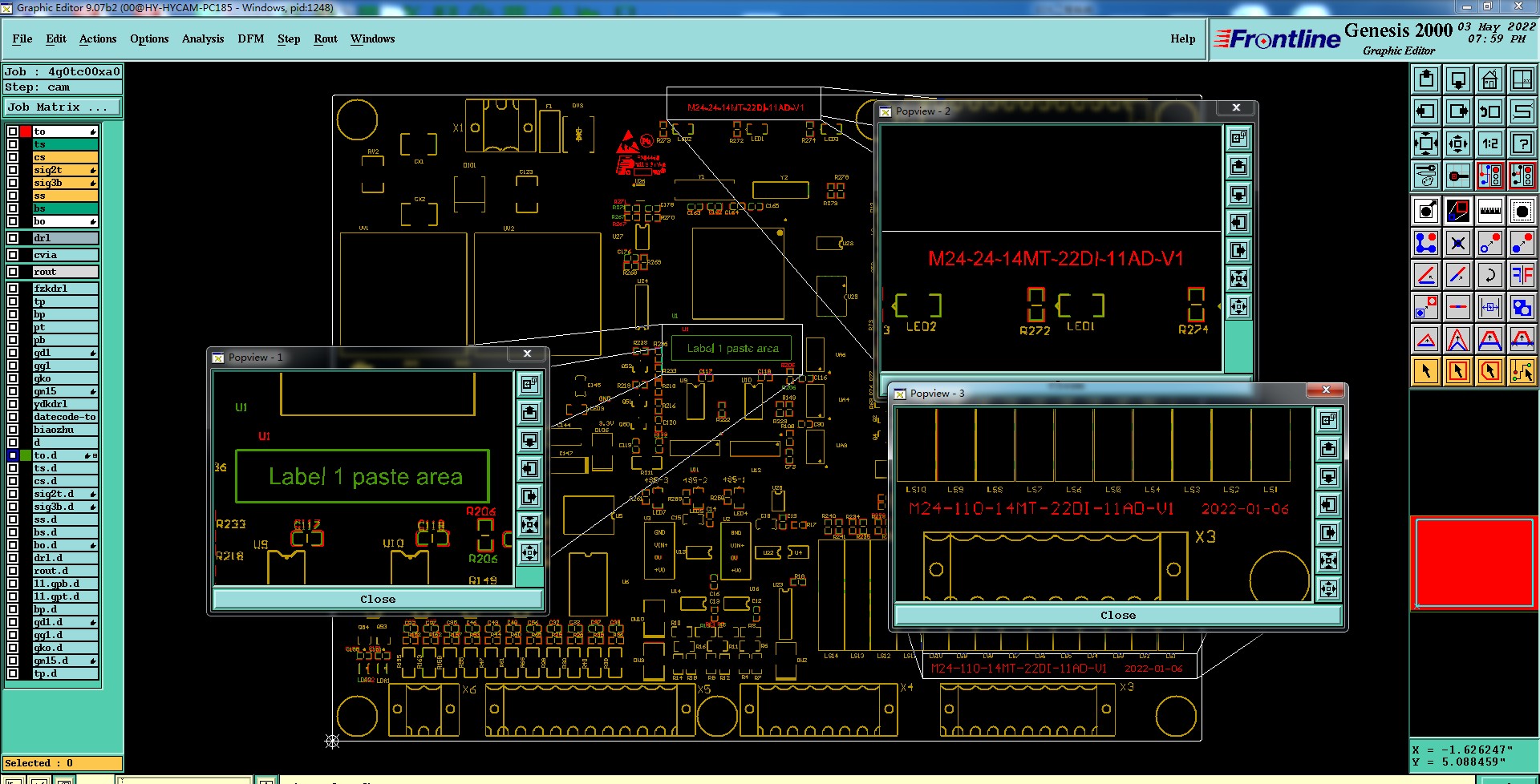Toggle the checkbox for layer biaozhu
This screenshot has width=1540, height=784.
(13, 430)
